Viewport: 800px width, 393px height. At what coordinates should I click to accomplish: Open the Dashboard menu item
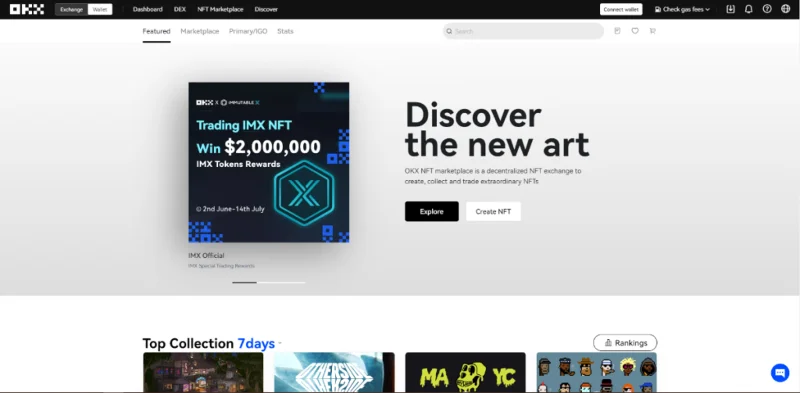point(147,9)
